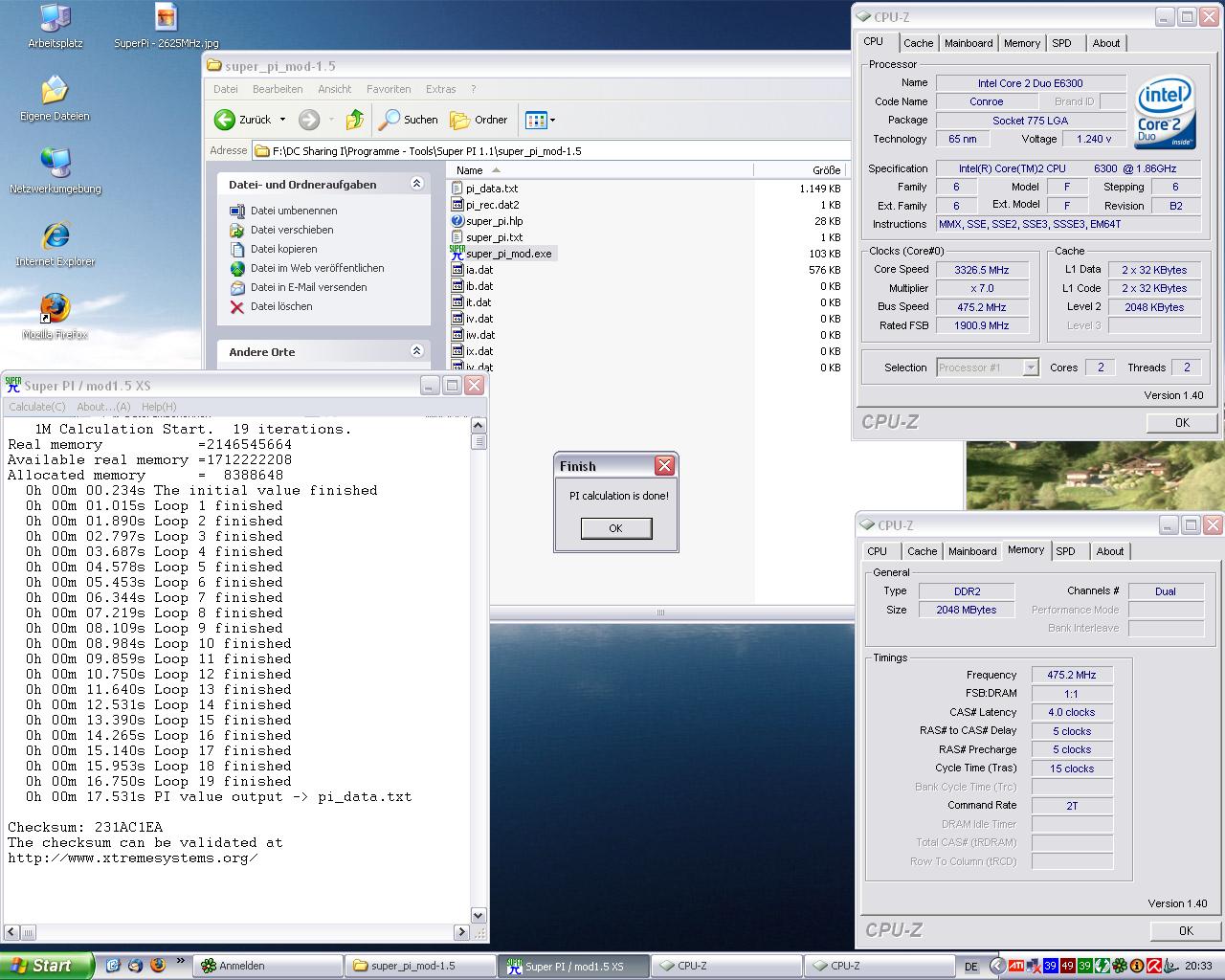
Task: Click the forward arrow in Explorer toolbar
Action: 309,120
